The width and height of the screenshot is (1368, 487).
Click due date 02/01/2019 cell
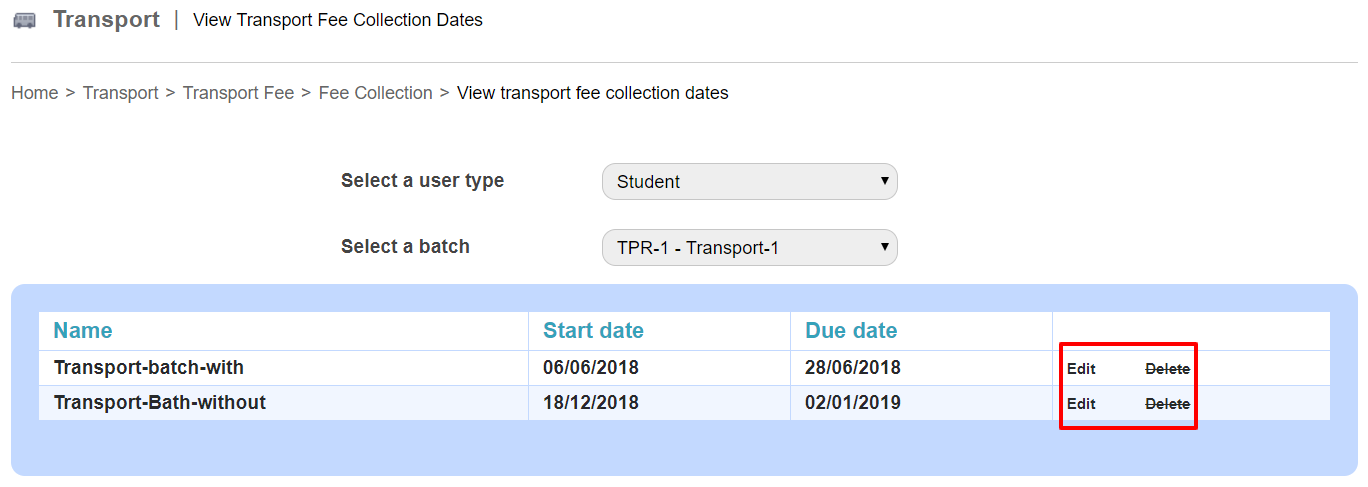coord(853,403)
